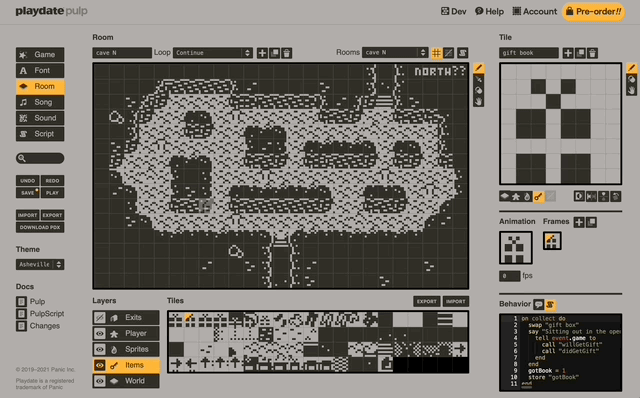Rotate the tile
The width and height of the screenshot is (640, 398).
tap(616, 196)
